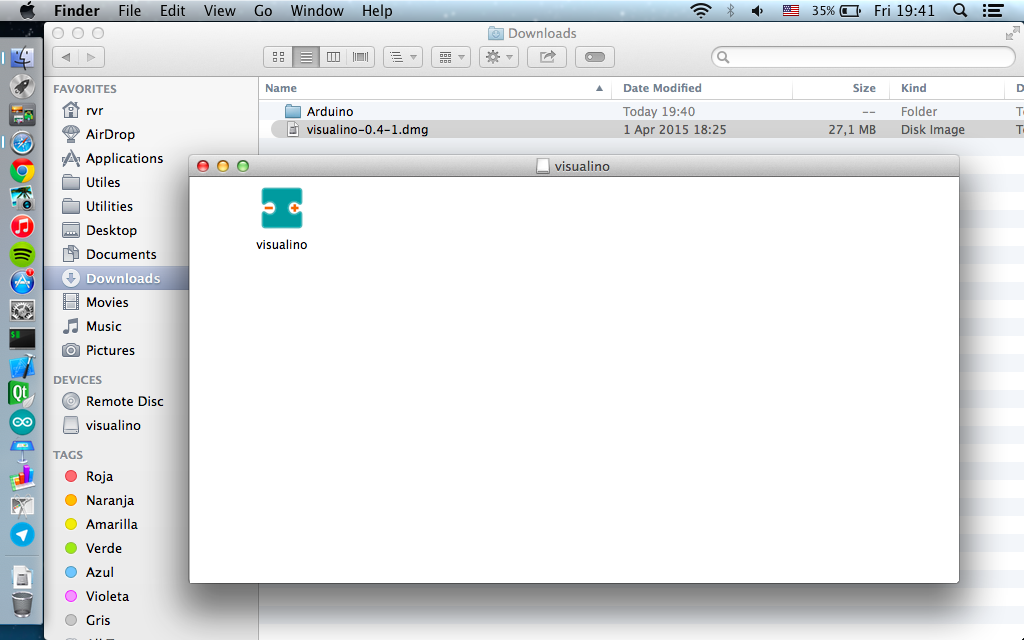Launch Spotify from dock
1024x640 pixels.
[22, 255]
